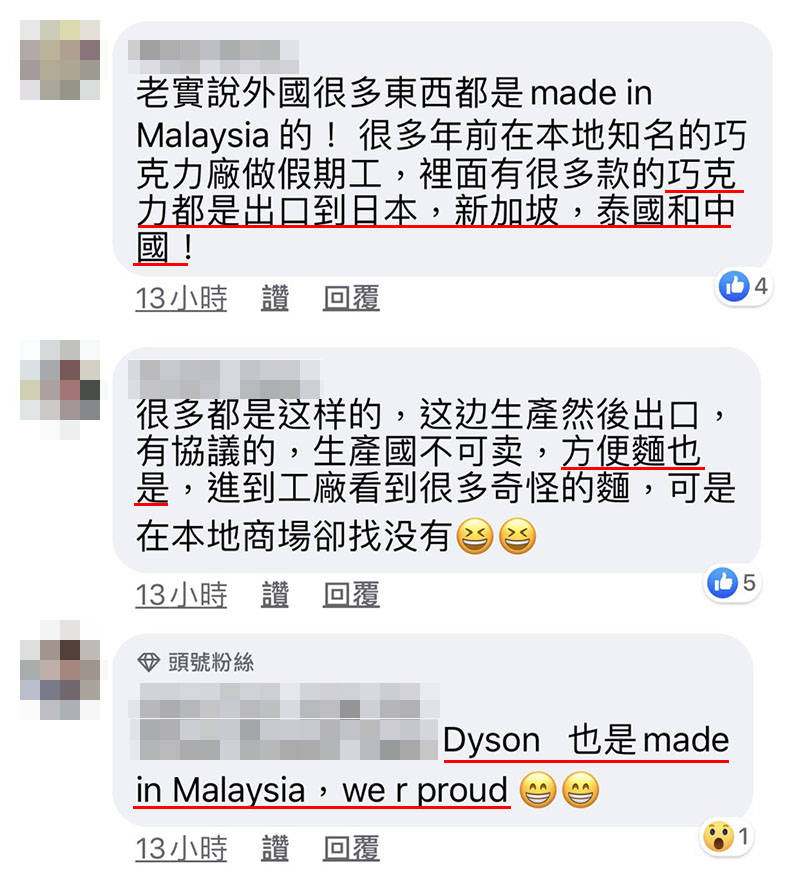Open third commenter's blurred profile avatar

coord(60,670)
